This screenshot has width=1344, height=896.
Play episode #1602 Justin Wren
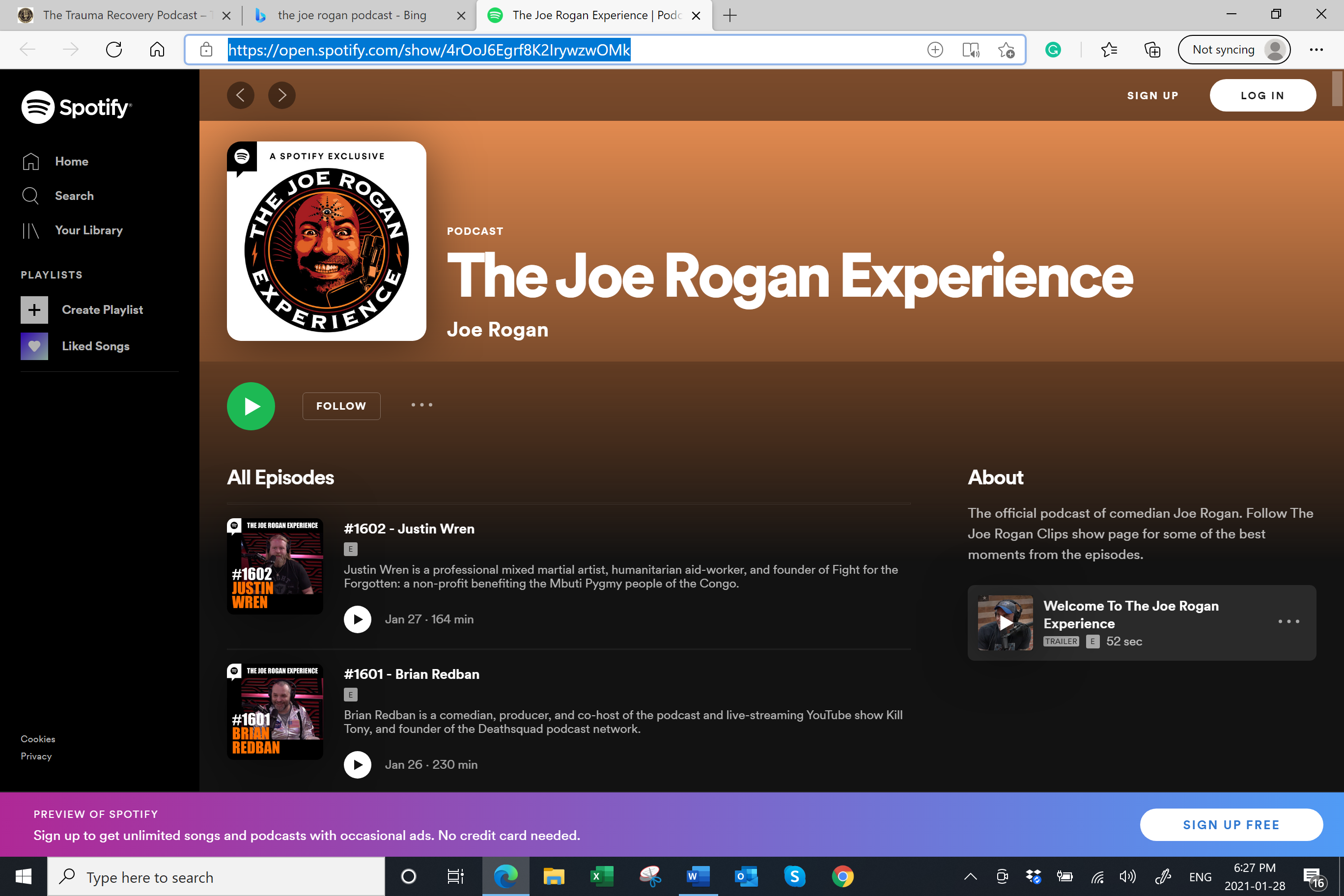(x=358, y=619)
